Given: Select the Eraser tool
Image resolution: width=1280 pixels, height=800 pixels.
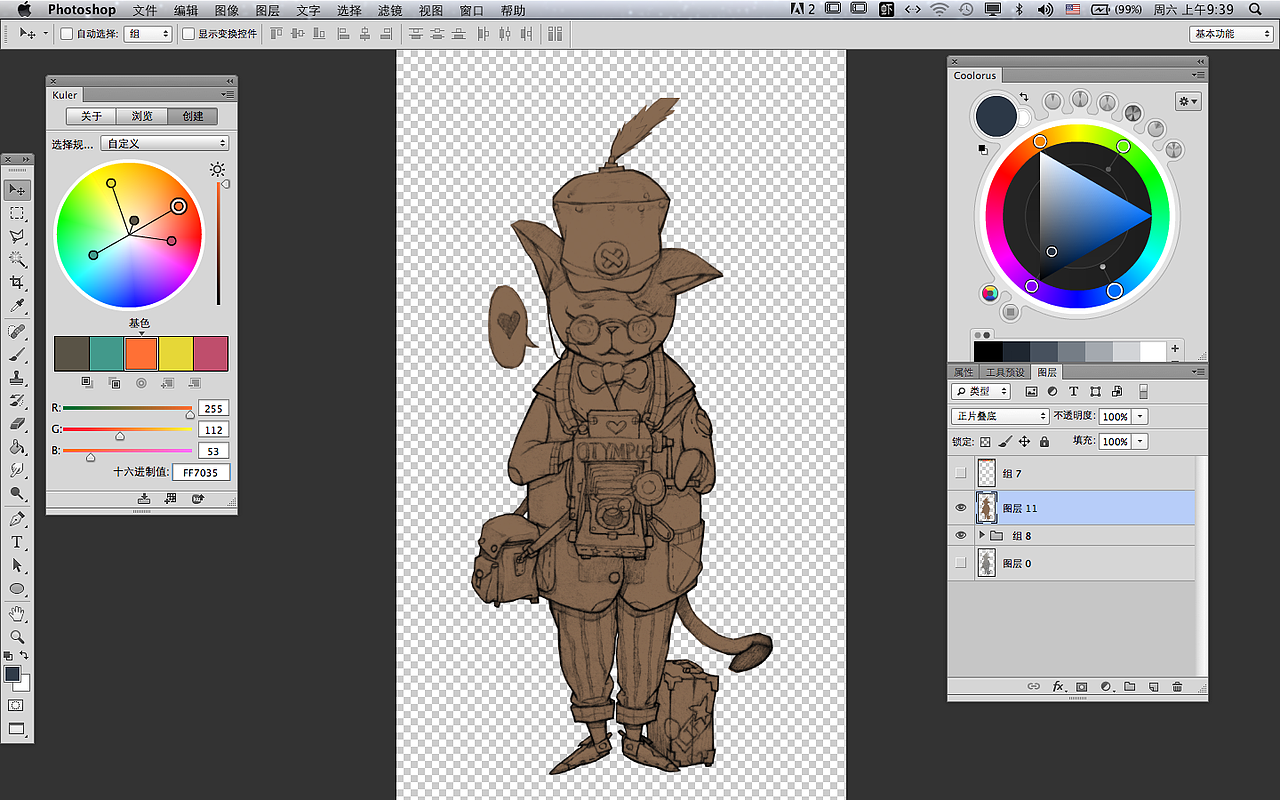Looking at the screenshot, I should [17, 424].
